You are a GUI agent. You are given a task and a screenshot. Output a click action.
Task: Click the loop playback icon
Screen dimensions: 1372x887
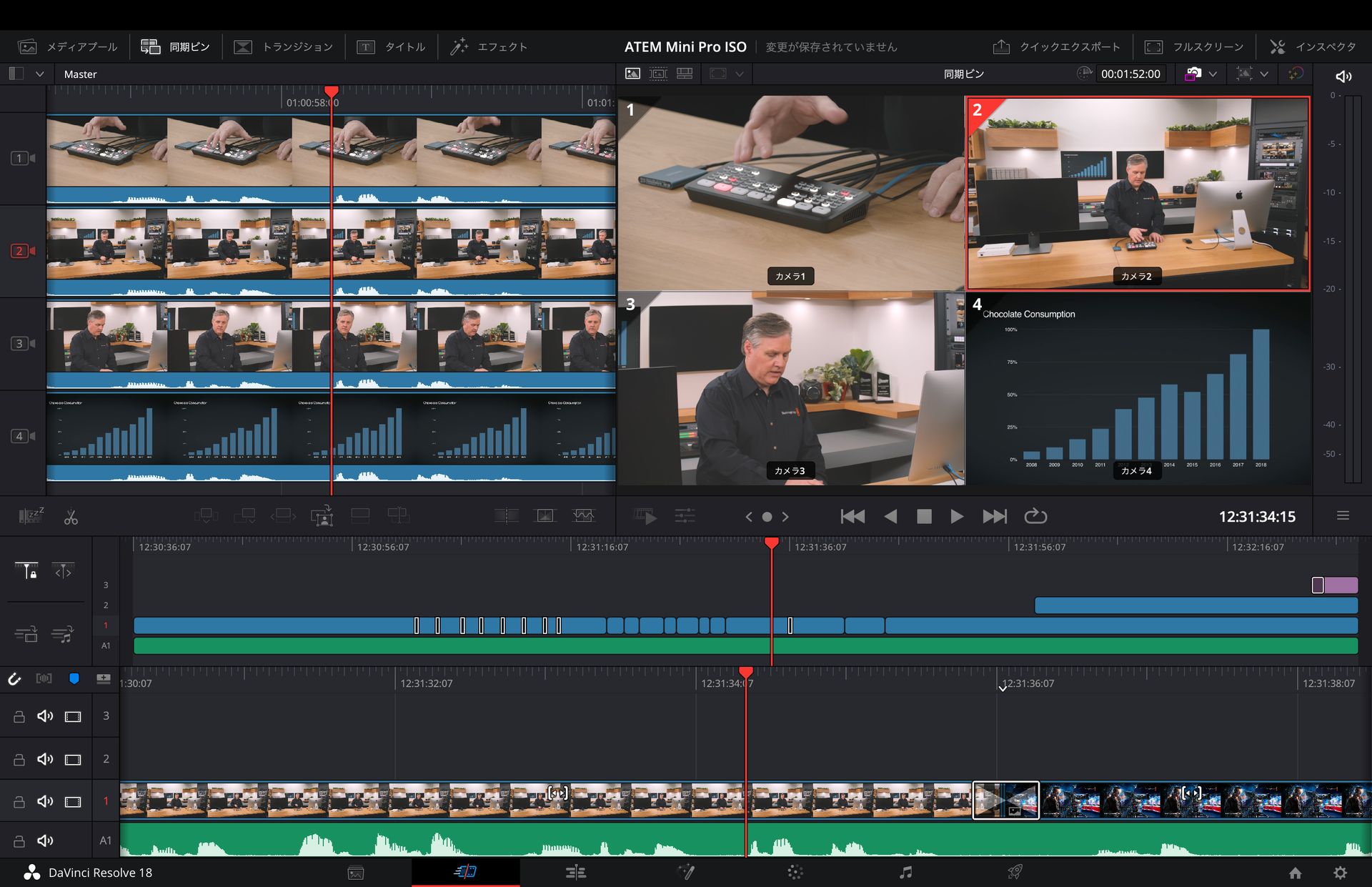click(1035, 516)
